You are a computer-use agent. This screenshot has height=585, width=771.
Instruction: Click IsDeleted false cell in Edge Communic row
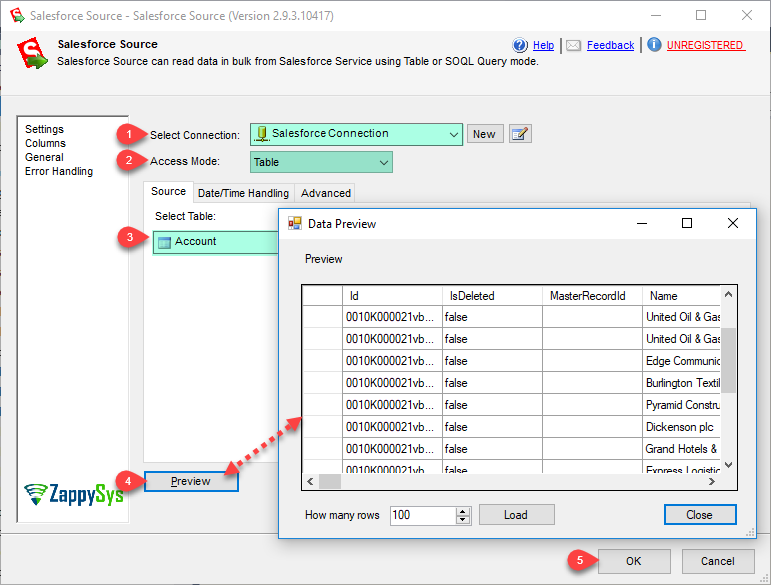(492, 361)
